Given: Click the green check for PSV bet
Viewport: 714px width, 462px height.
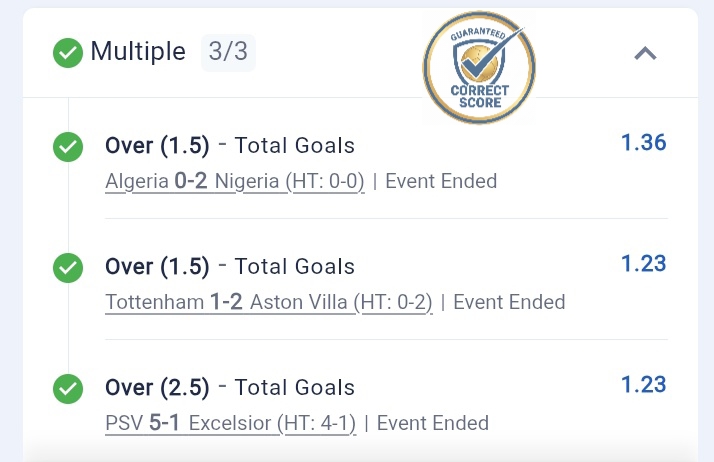Looking at the screenshot, I should 68,387.
